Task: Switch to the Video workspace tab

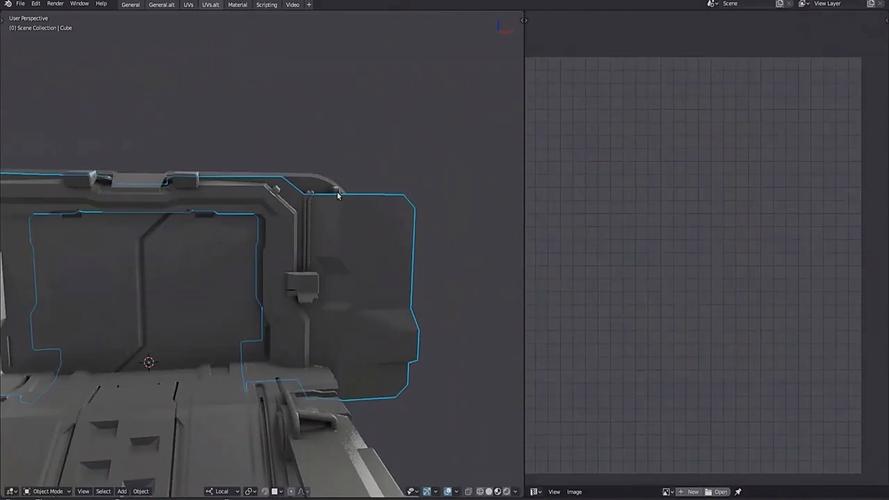Action: (x=293, y=5)
